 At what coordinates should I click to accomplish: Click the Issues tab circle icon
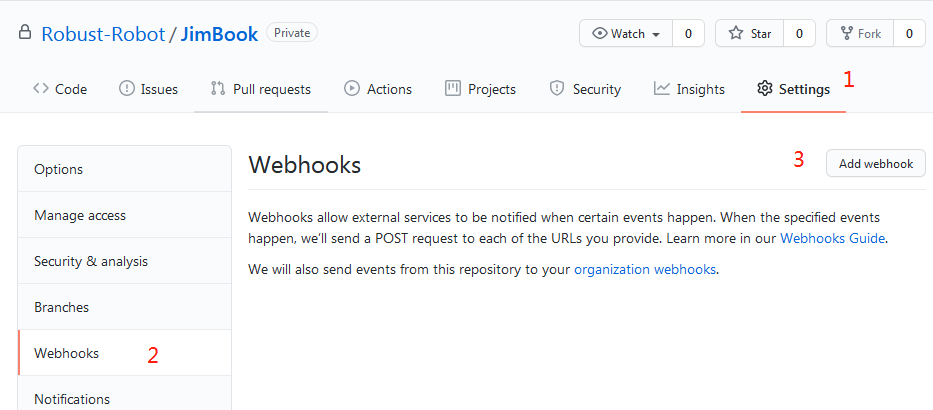point(127,89)
